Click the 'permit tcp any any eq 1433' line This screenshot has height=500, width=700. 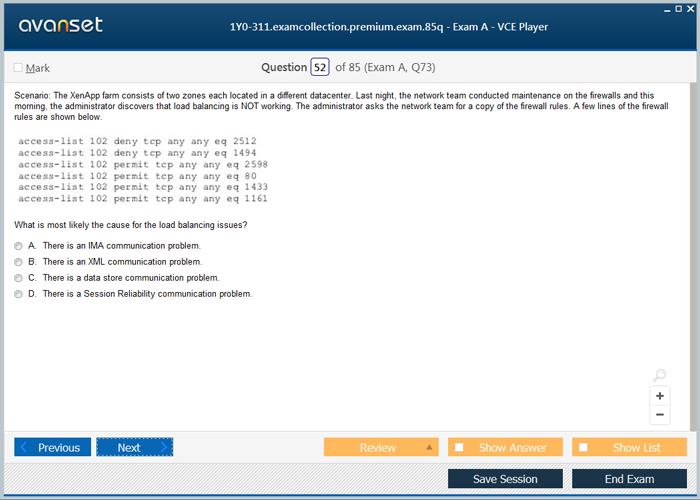tap(143, 188)
